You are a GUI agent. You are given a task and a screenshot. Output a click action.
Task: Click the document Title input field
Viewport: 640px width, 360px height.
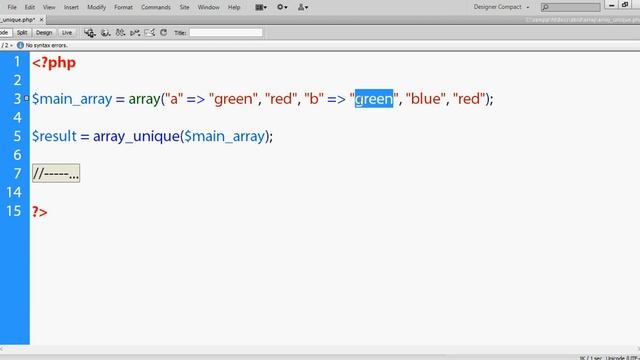click(226, 33)
